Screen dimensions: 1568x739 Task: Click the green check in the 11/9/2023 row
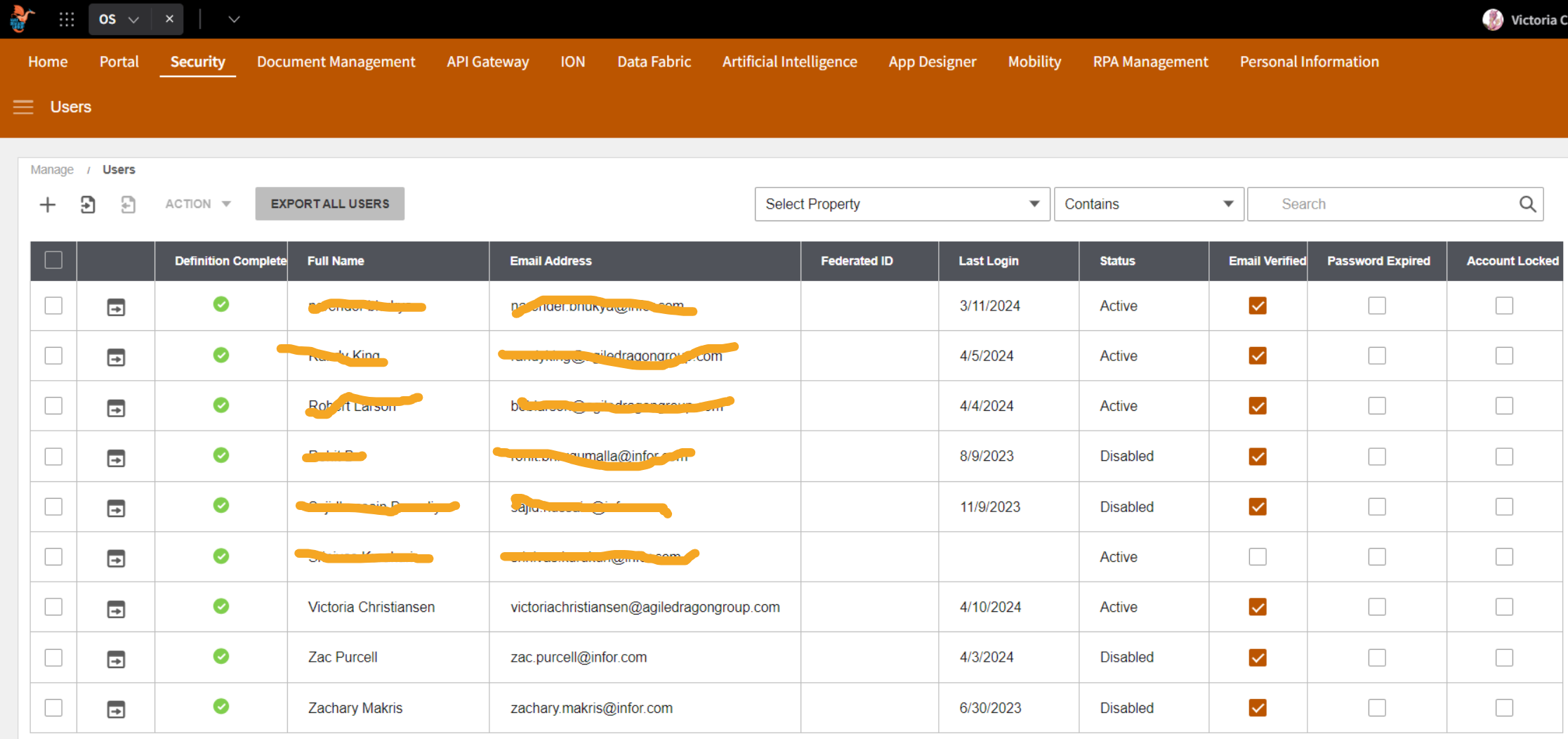pyautogui.click(x=221, y=505)
